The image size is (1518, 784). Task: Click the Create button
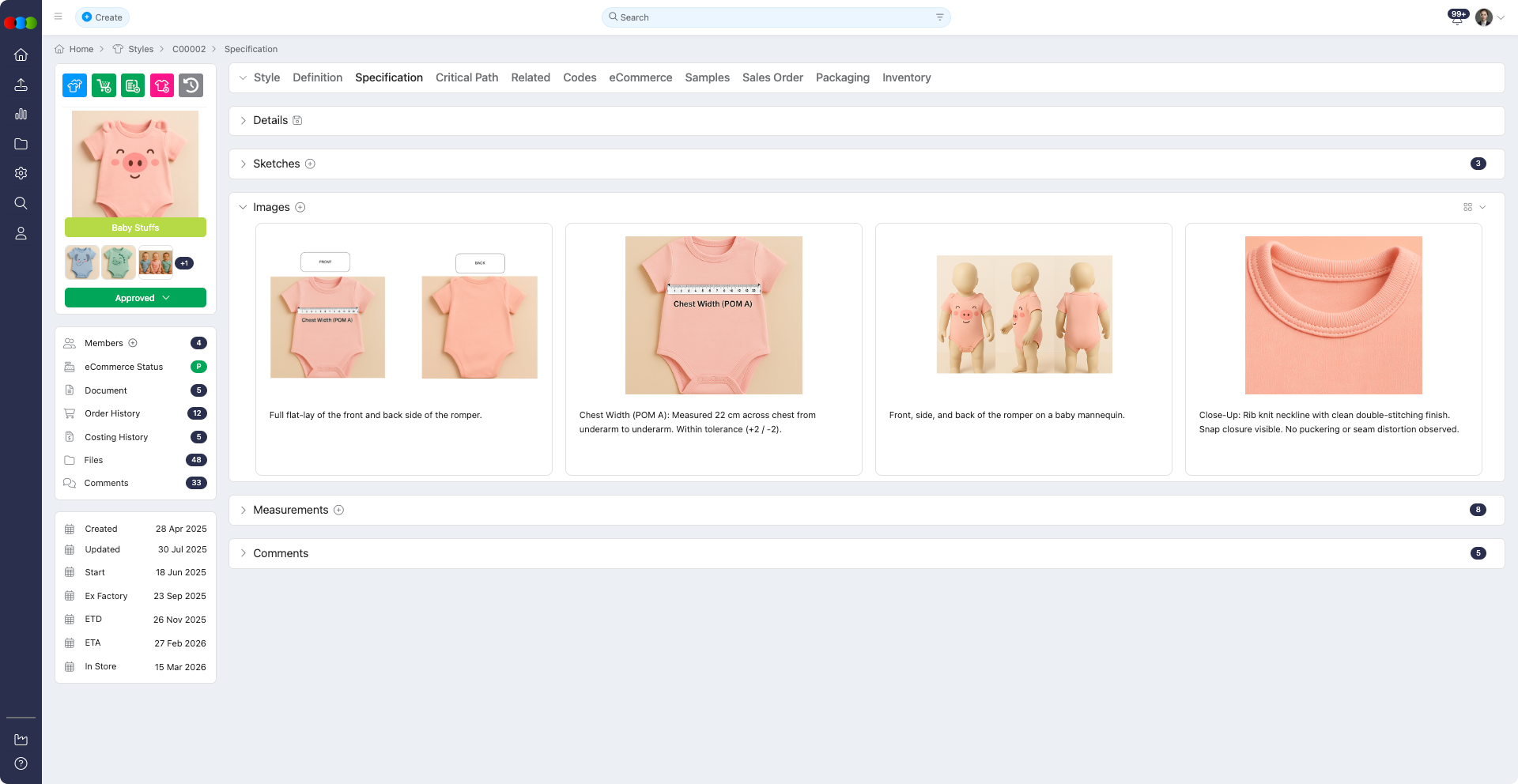pos(103,17)
